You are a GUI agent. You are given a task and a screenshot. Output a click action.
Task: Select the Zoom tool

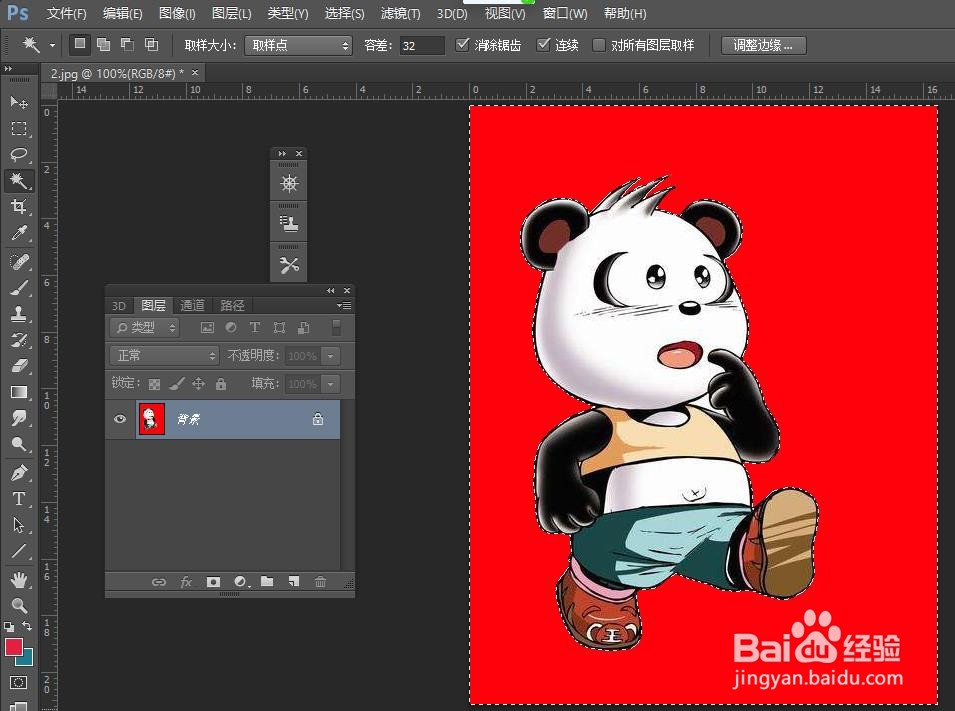pyautogui.click(x=19, y=606)
